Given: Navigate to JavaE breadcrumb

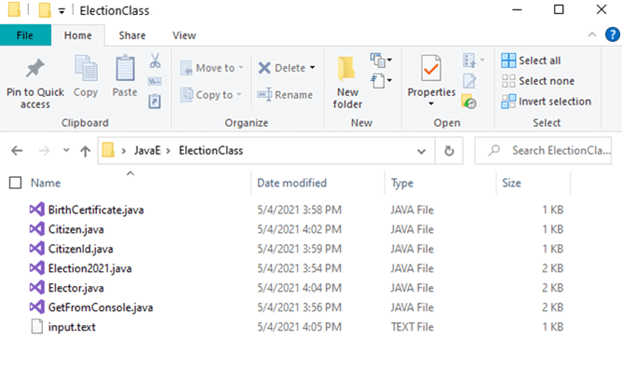Looking at the screenshot, I should 147,151.
